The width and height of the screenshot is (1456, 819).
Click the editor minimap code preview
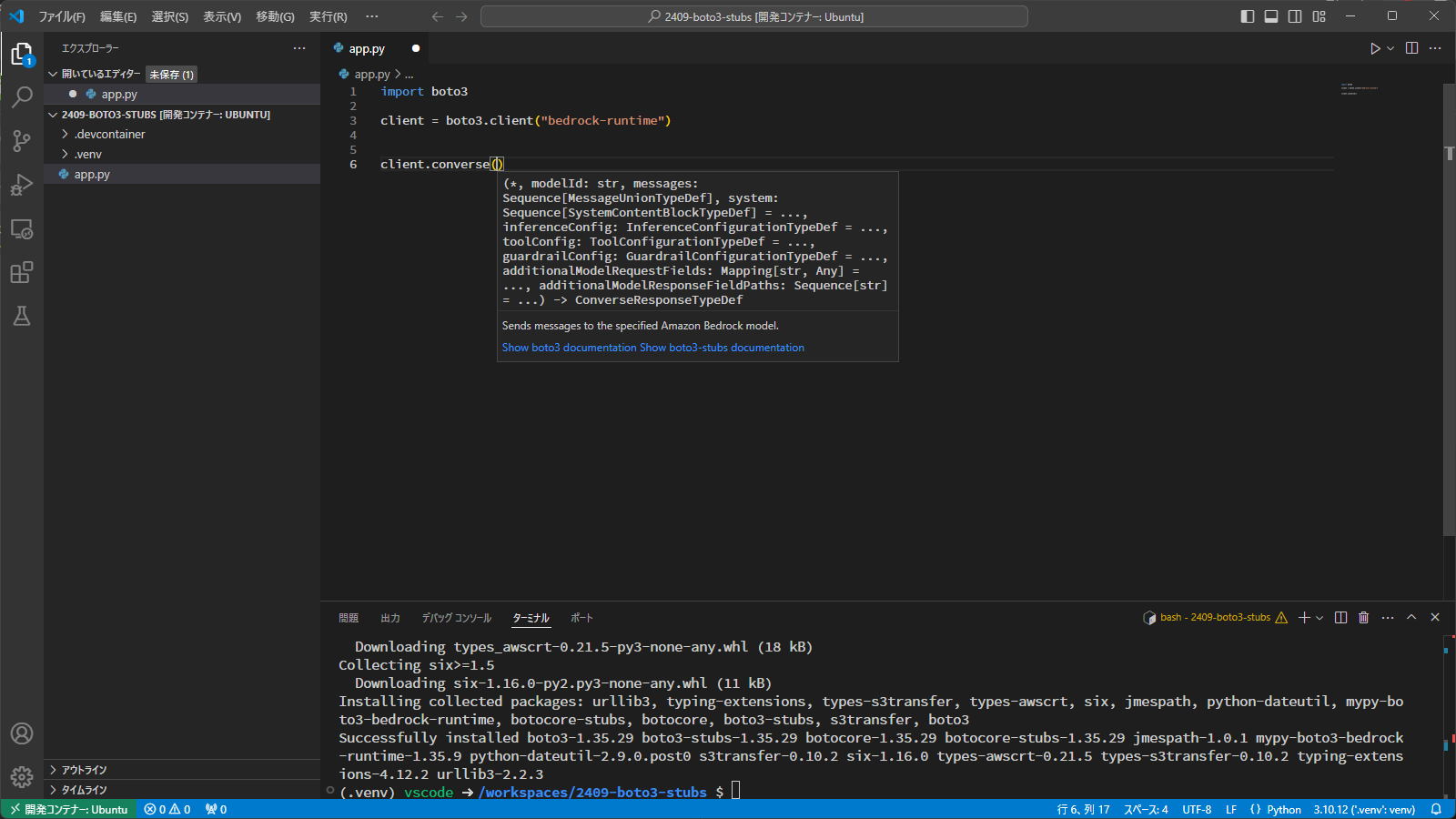(x=1360, y=89)
